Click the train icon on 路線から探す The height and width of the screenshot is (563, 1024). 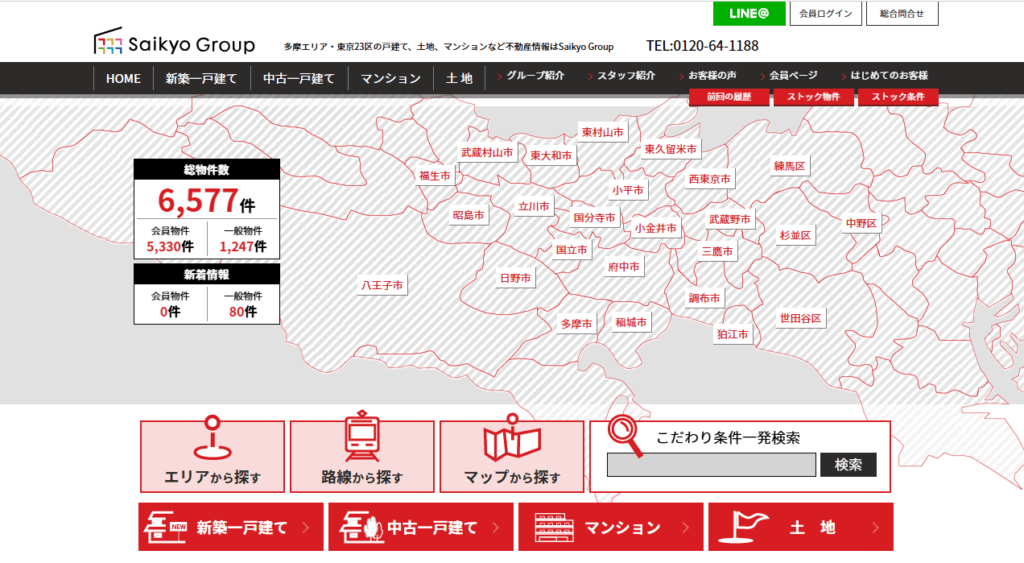(362, 436)
